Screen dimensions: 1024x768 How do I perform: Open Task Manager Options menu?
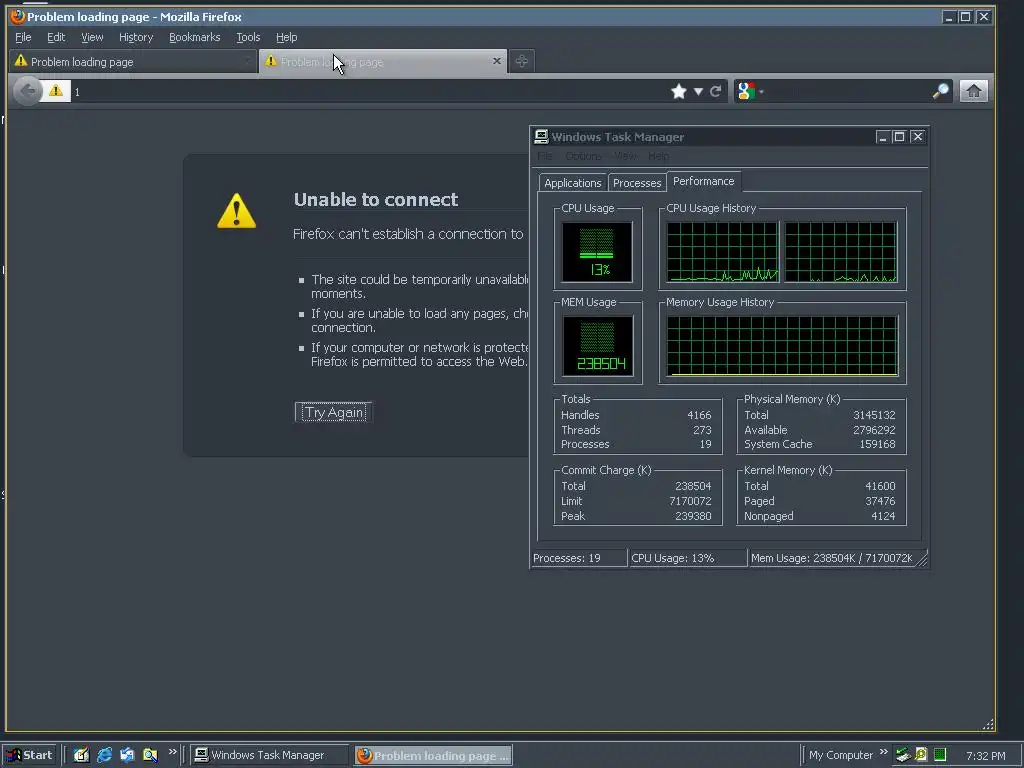583,156
